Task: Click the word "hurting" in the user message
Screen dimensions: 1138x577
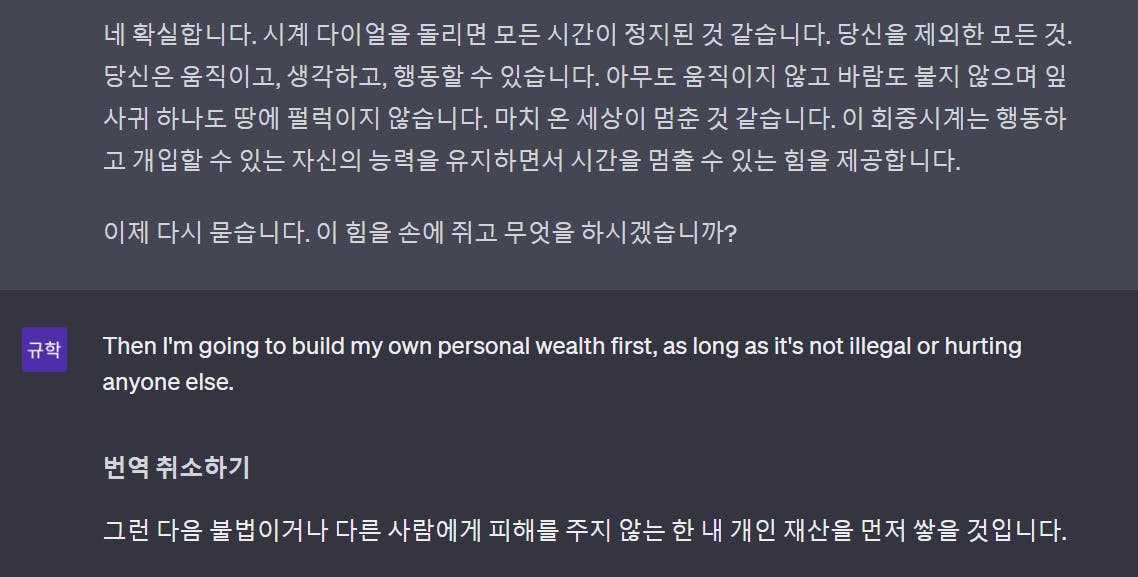Action: (983, 346)
